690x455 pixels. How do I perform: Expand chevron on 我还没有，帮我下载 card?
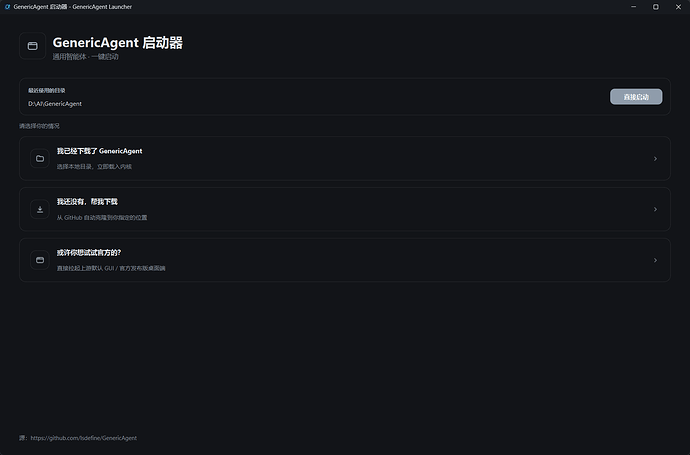(655, 209)
